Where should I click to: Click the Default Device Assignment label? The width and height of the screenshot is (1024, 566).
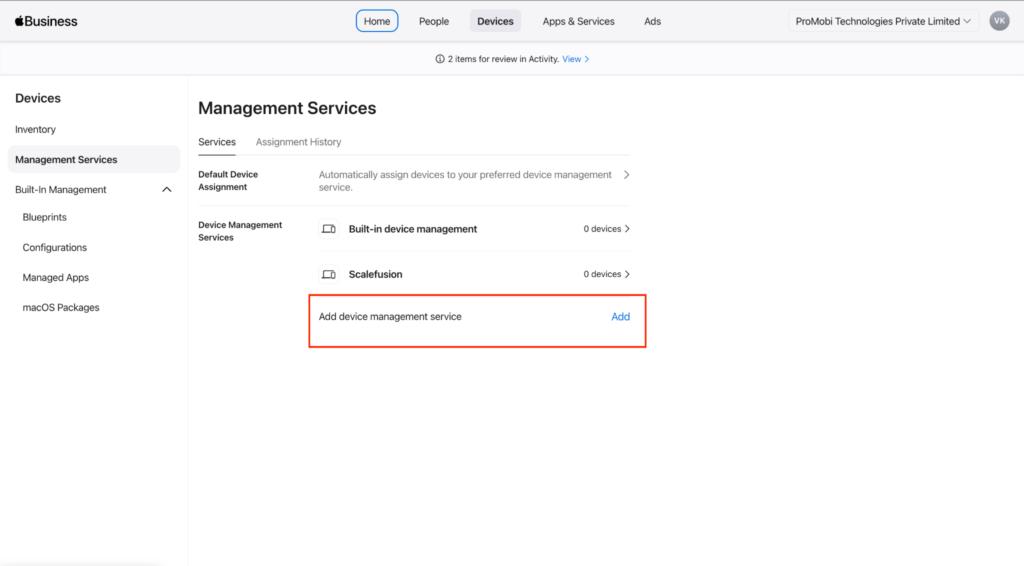point(228,181)
